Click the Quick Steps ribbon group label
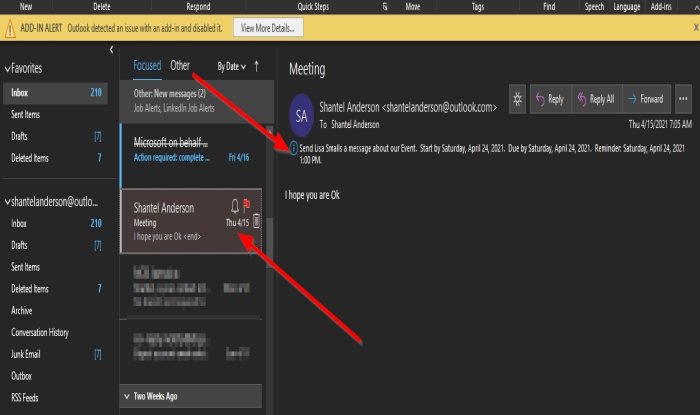The image size is (700, 415). 313,7
